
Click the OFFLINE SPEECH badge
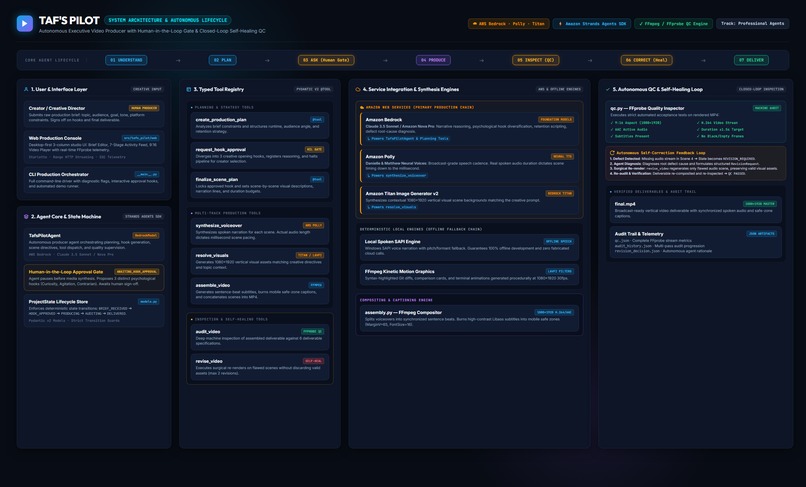pos(559,242)
